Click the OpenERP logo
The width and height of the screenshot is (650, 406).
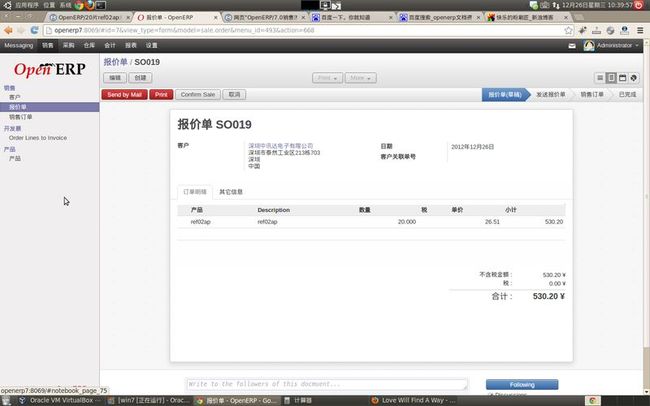click(50, 69)
